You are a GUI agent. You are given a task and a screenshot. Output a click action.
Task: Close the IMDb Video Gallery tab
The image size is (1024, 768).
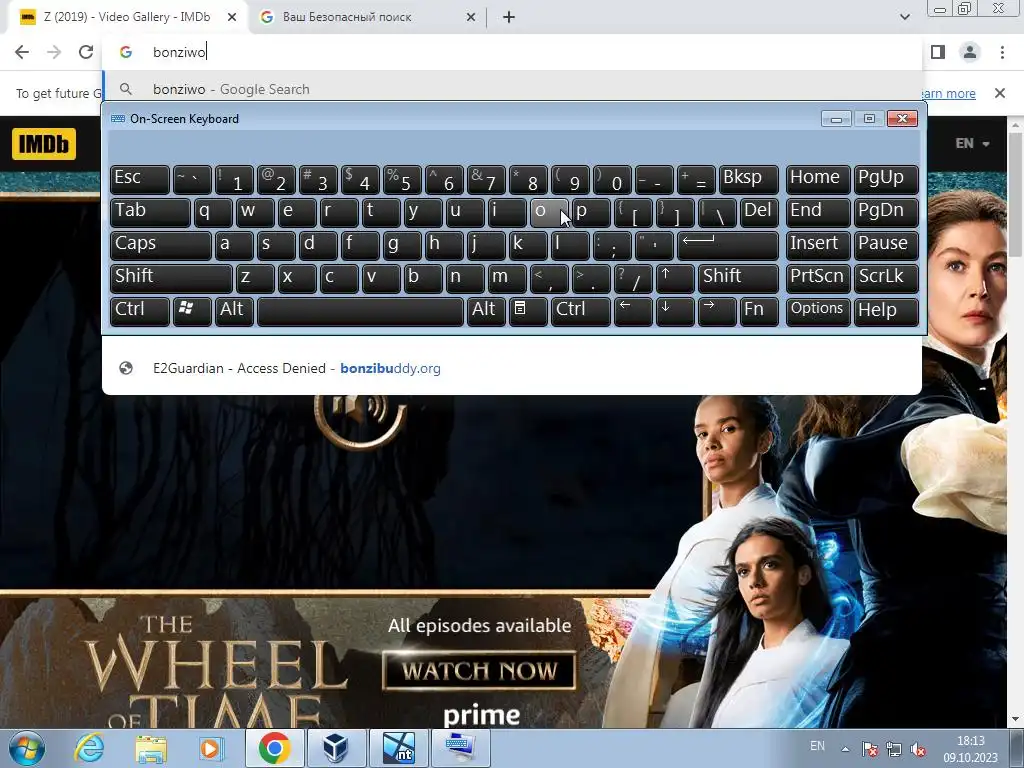pyautogui.click(x=232, y=17)
